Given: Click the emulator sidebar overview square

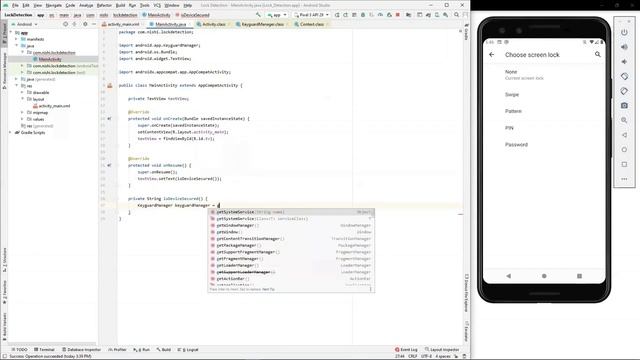Looking at the screenshot, I should (624, 164).
